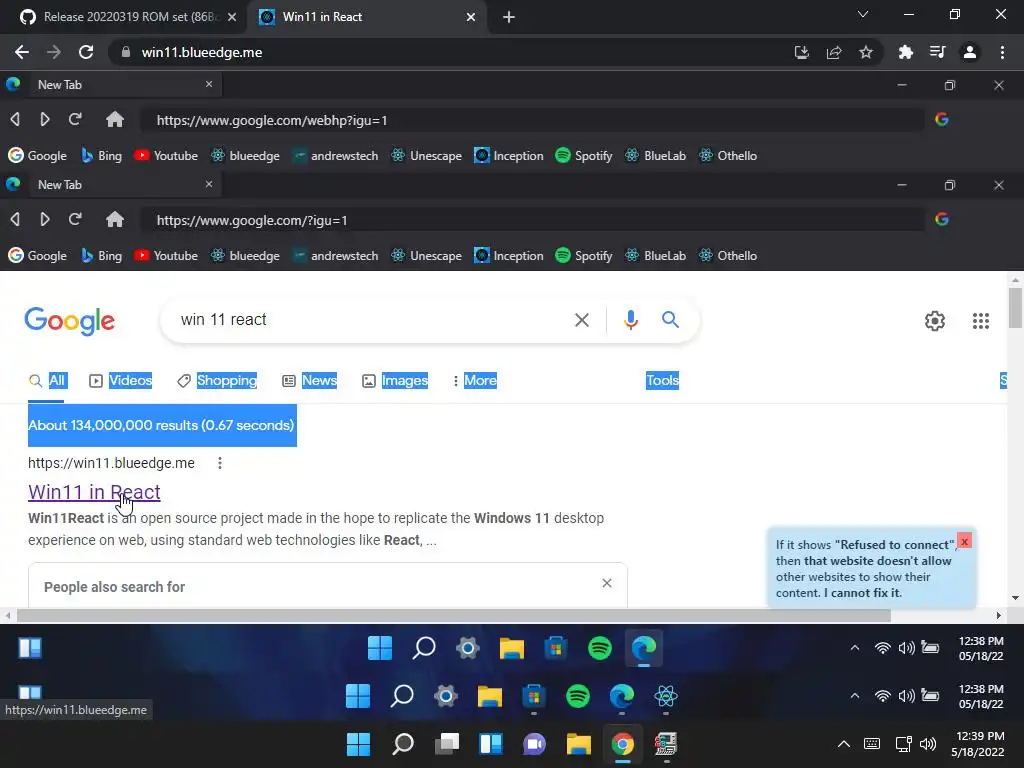The width and height of the screenshot is (1024, 768).
Task: Expand the More menu in Google results
Action: pyautogui.click(x=475, y=381)
